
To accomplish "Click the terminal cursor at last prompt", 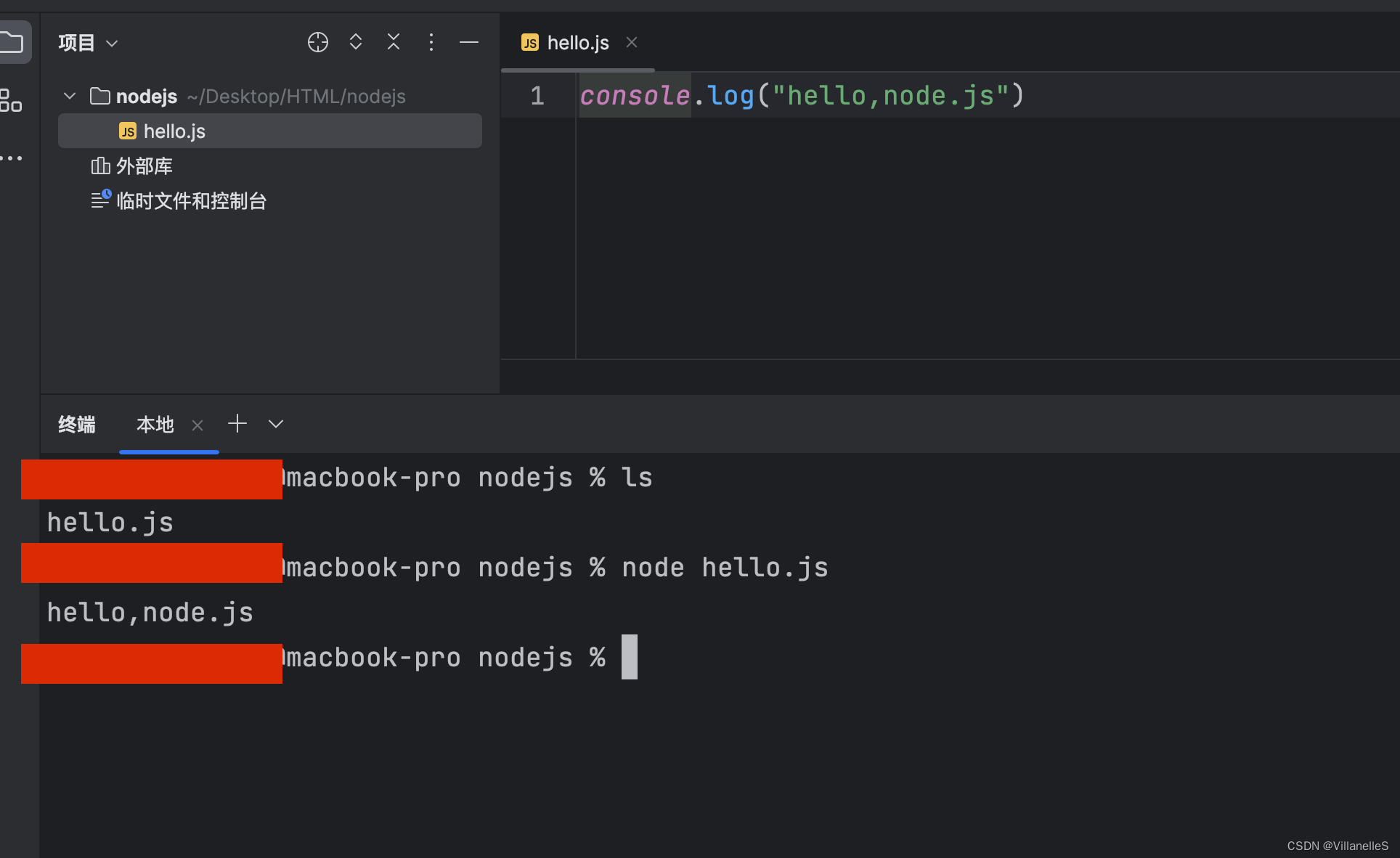I will (630, 657).
